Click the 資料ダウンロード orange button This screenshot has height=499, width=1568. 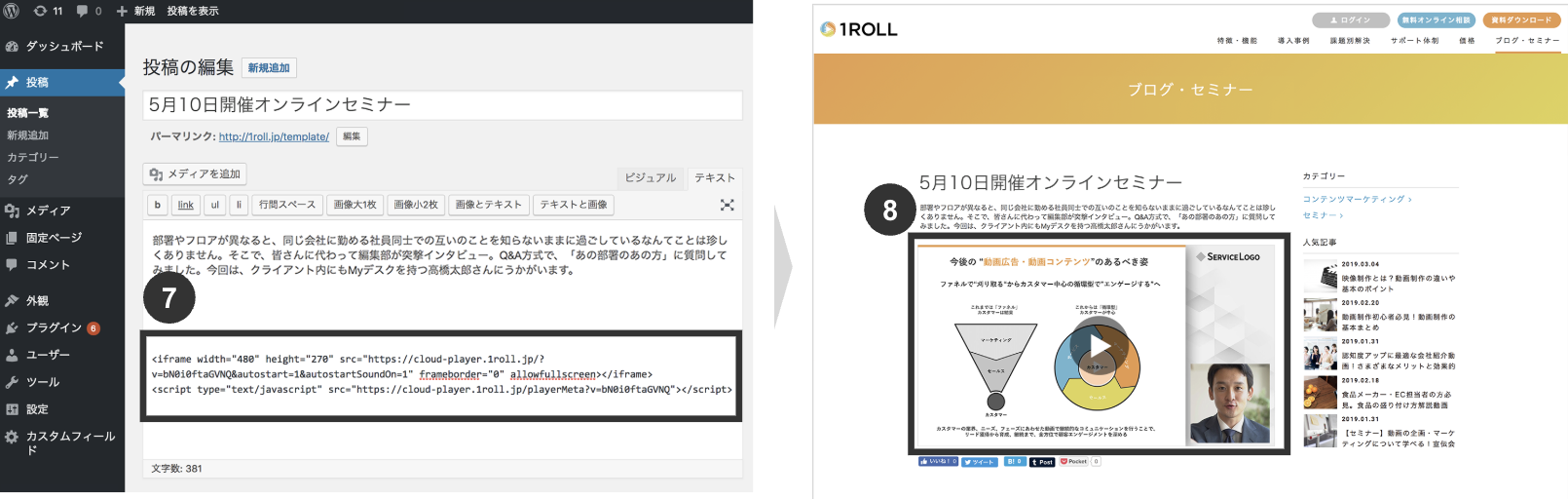[1520, 19]
